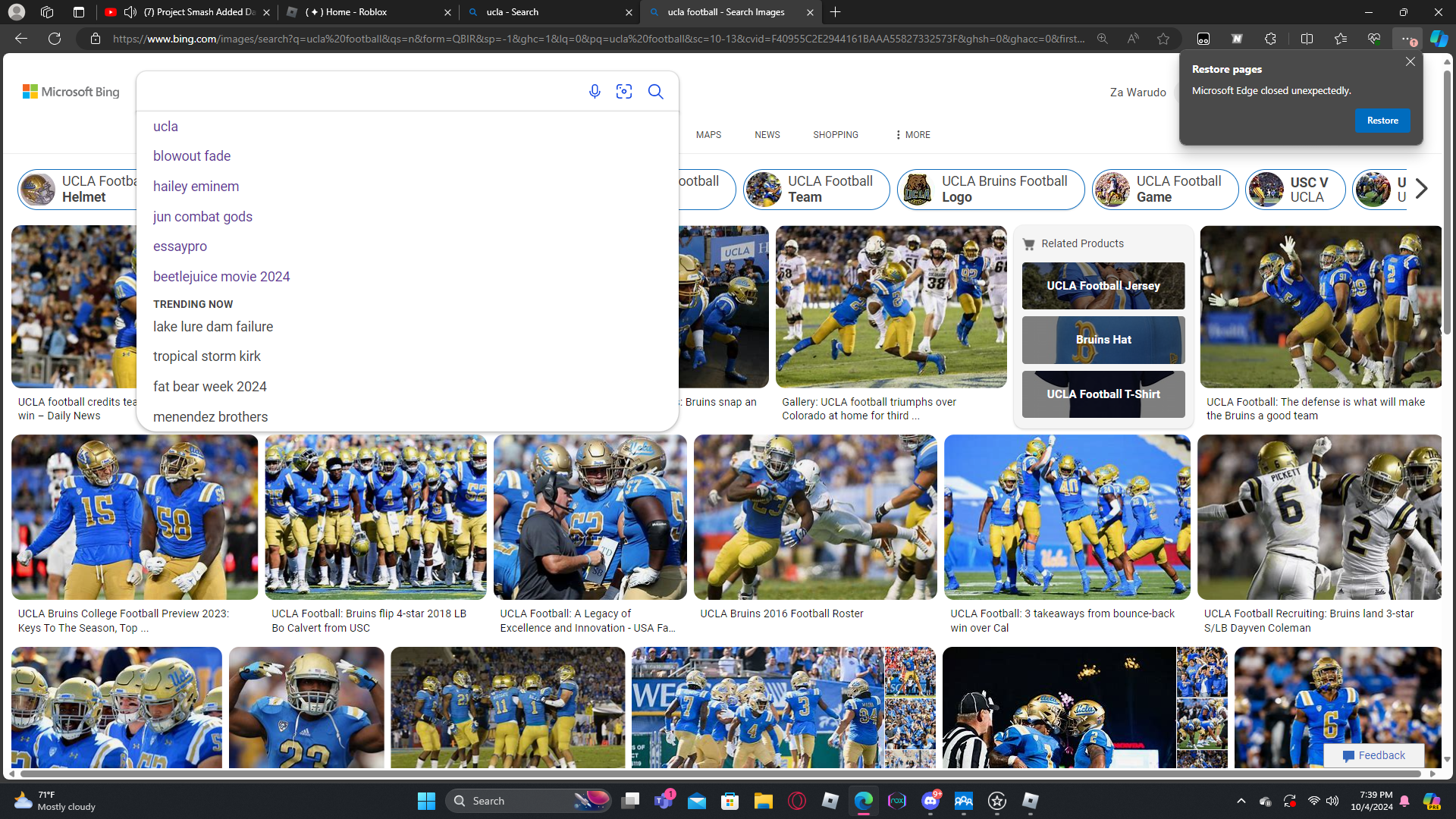The width and height of the screenshot is (1456, 819).
Task: Open Windows Start menu
Action: click(426, 801)
